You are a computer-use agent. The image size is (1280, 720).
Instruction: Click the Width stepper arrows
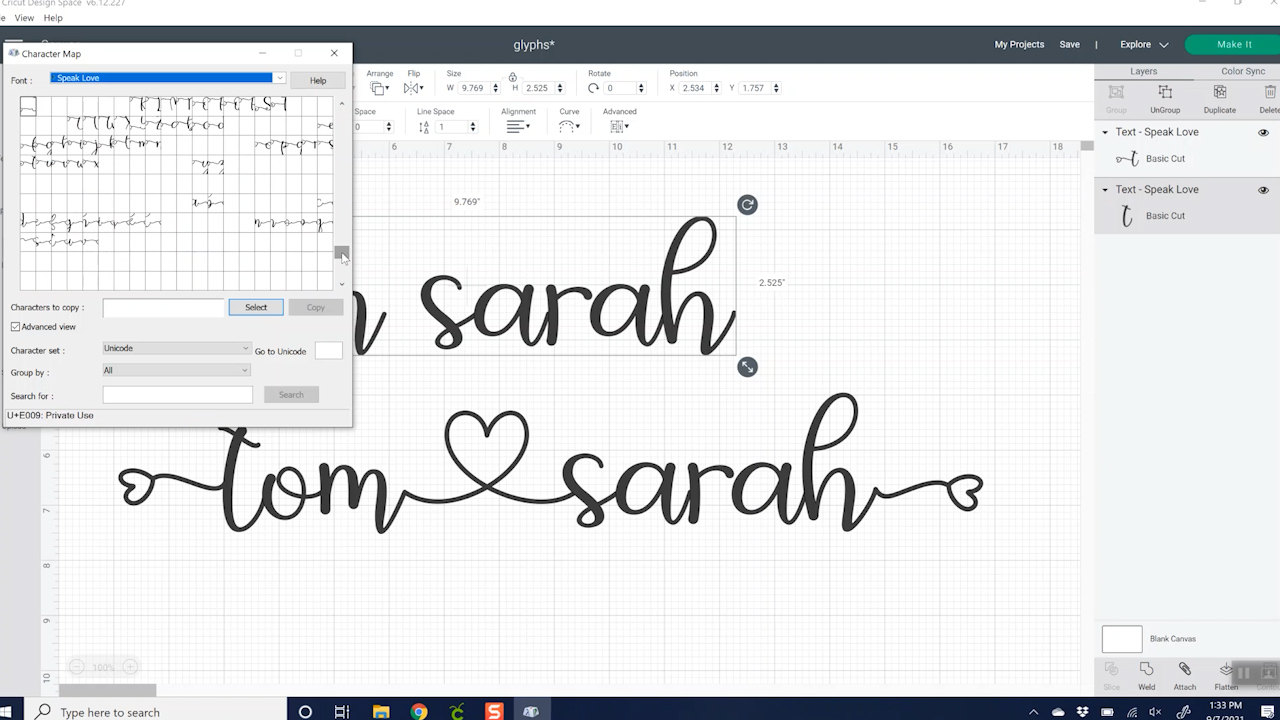[496, 88]
